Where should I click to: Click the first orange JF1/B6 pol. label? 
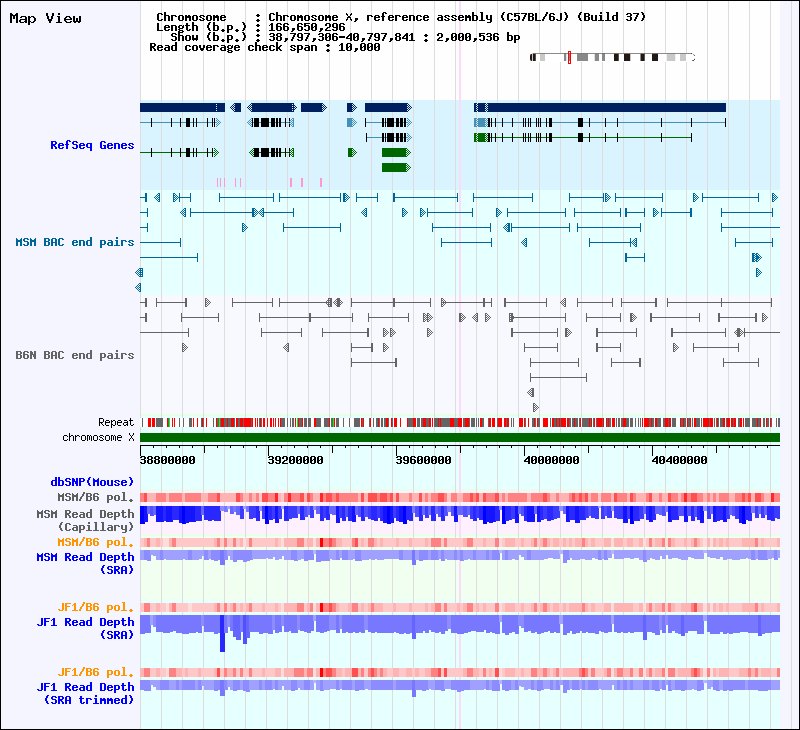pos(95,607)
